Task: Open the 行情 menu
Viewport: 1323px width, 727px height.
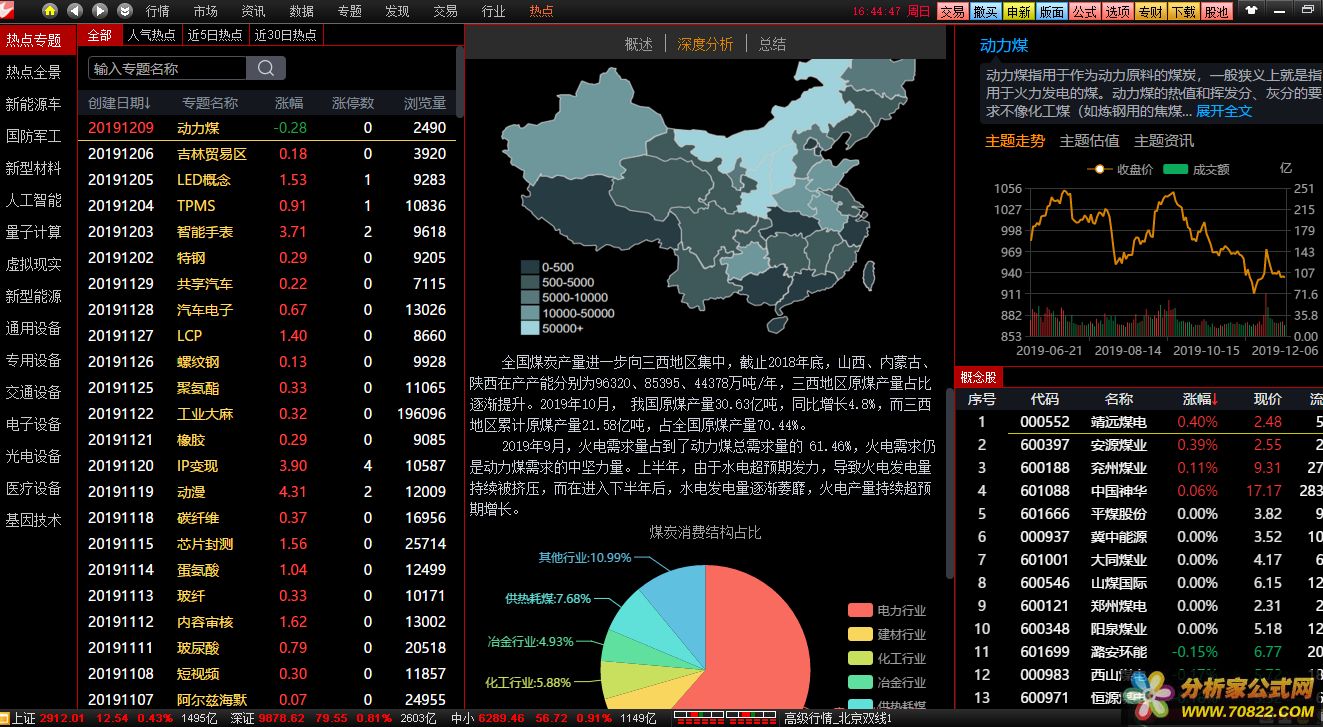Action: point(158,11)
